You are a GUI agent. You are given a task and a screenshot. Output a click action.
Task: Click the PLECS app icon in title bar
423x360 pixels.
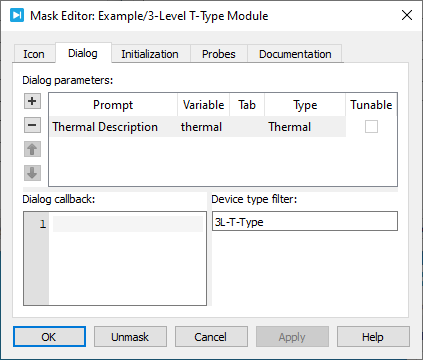point(17,15)
